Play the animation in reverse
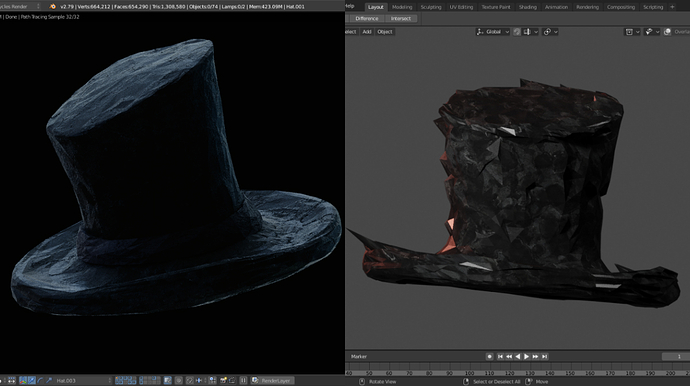Viewport: 690px width, 386px height. (518, 357)
